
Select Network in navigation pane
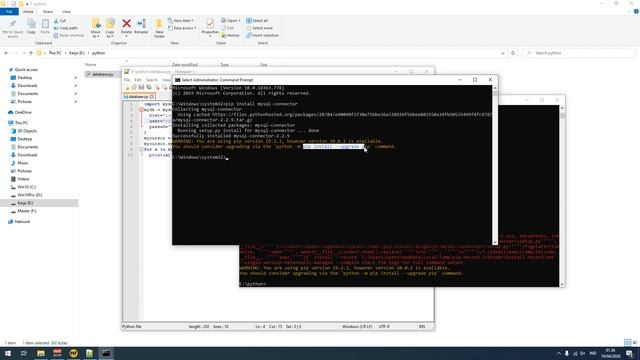tap(22, 222)
